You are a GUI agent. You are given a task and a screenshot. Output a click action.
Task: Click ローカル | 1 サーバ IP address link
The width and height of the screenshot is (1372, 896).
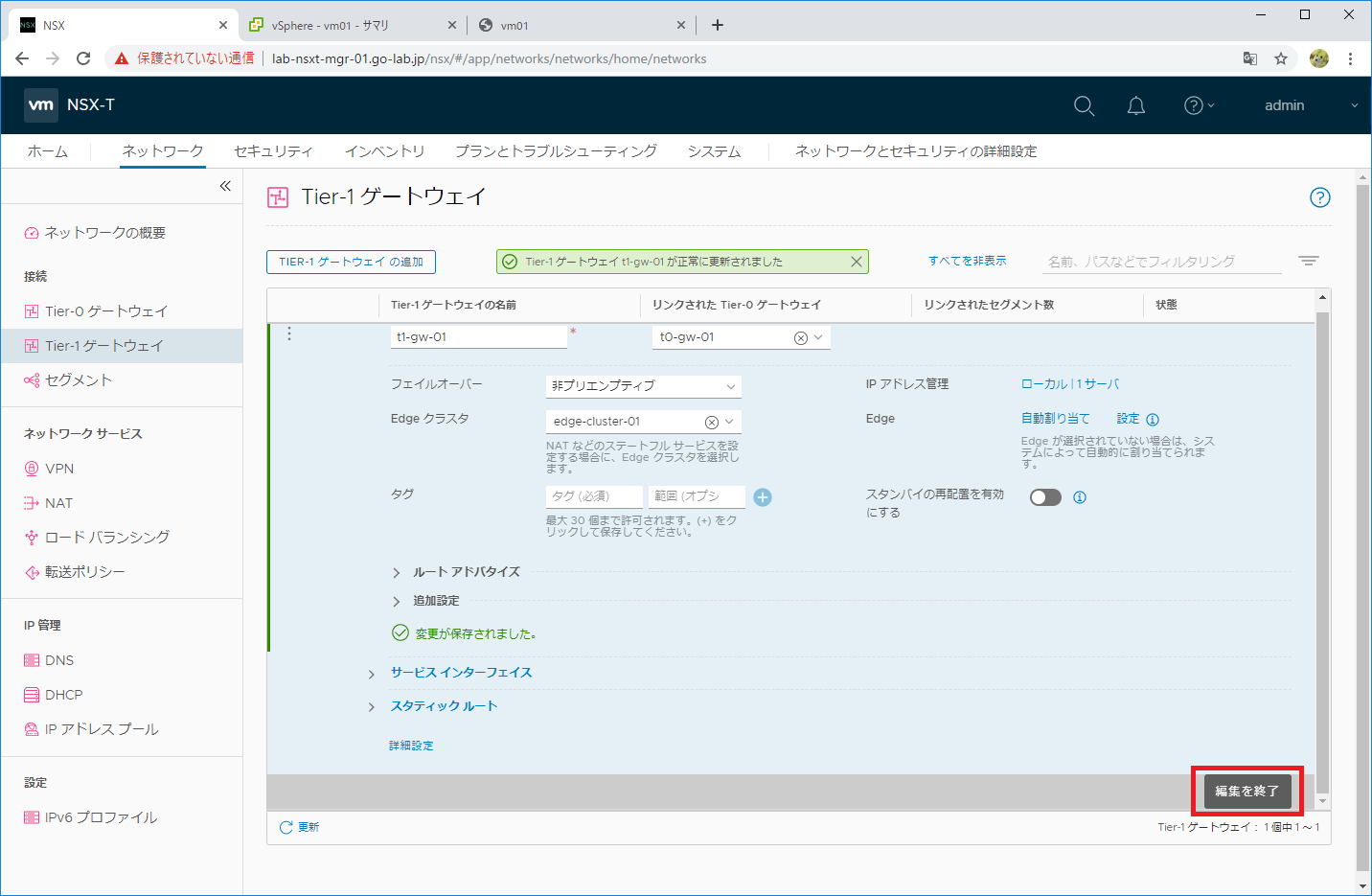point(1070,384)
